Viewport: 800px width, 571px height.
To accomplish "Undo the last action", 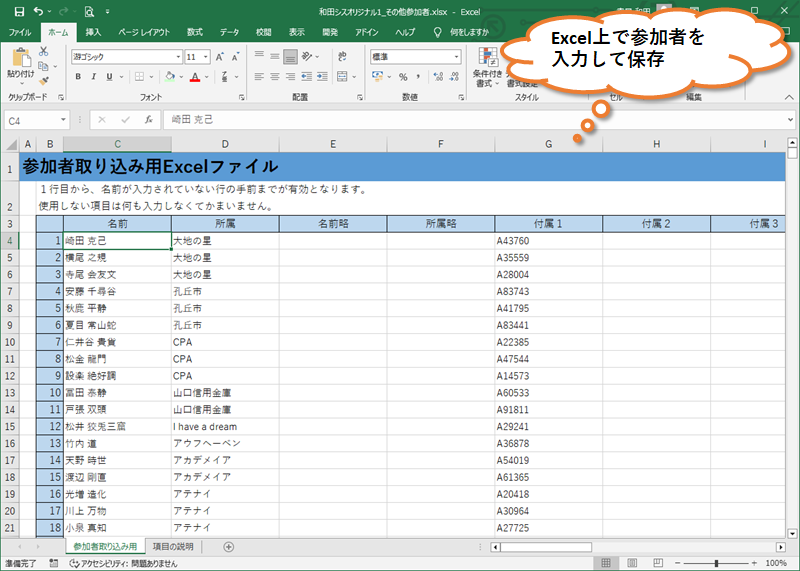I will [38, 11].
